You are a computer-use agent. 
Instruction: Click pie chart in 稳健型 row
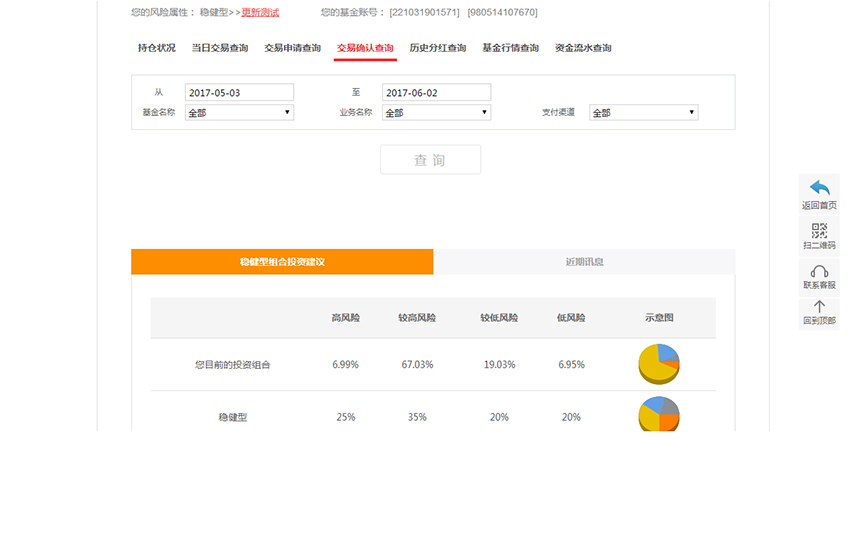pyautogui.click(x=659, y=415)
